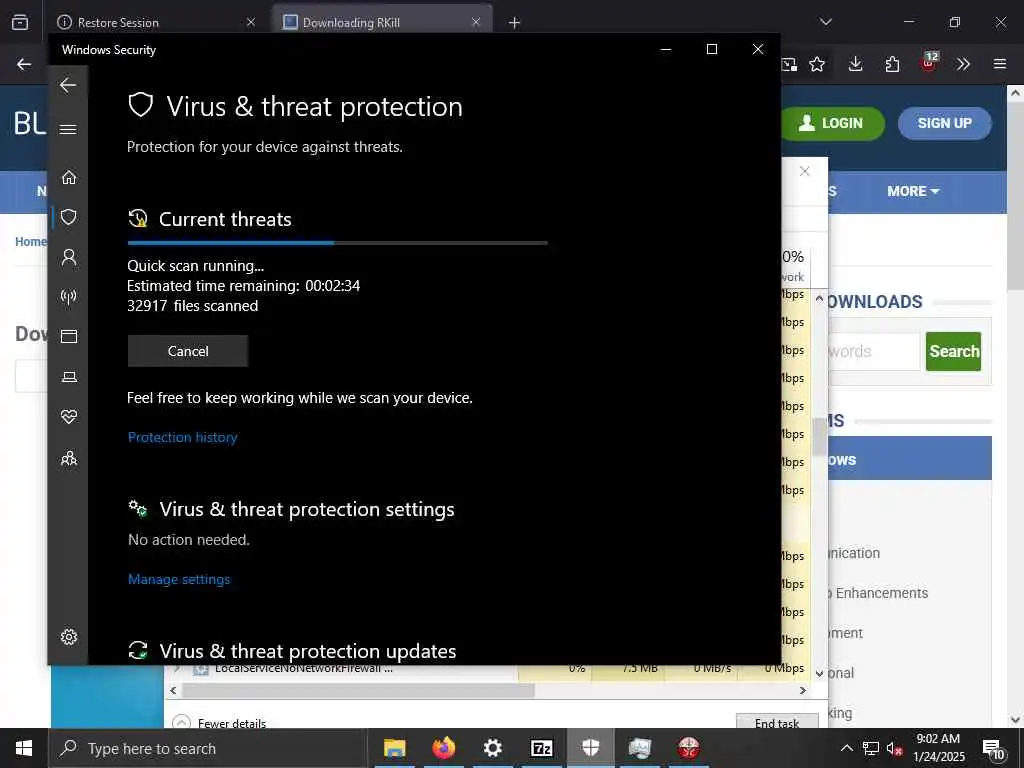Click the LOGIN button on the website
Screen dimensions: 1024x768
(x=833, y=123)
